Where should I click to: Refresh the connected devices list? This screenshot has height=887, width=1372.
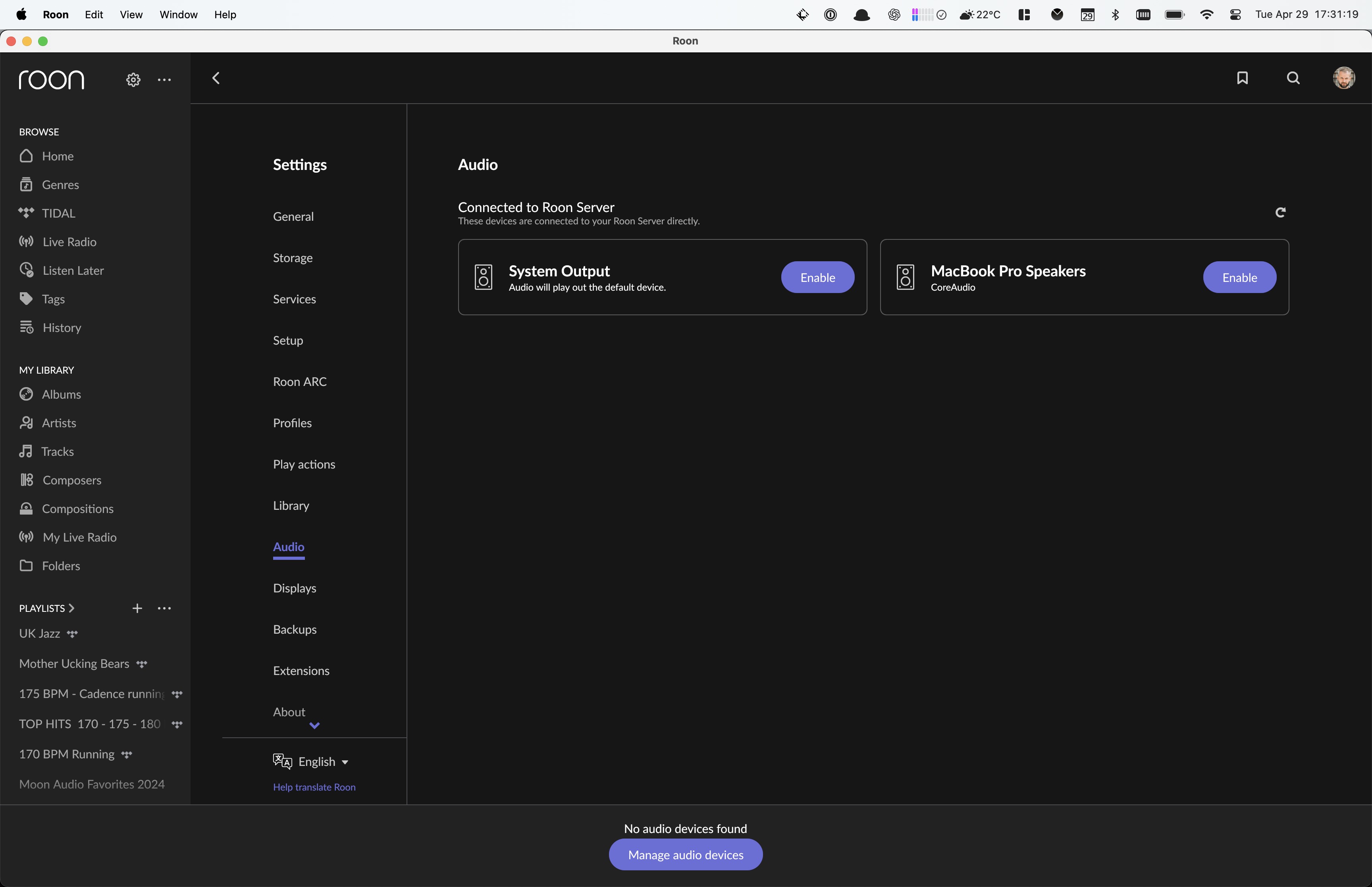[1280, 212]
